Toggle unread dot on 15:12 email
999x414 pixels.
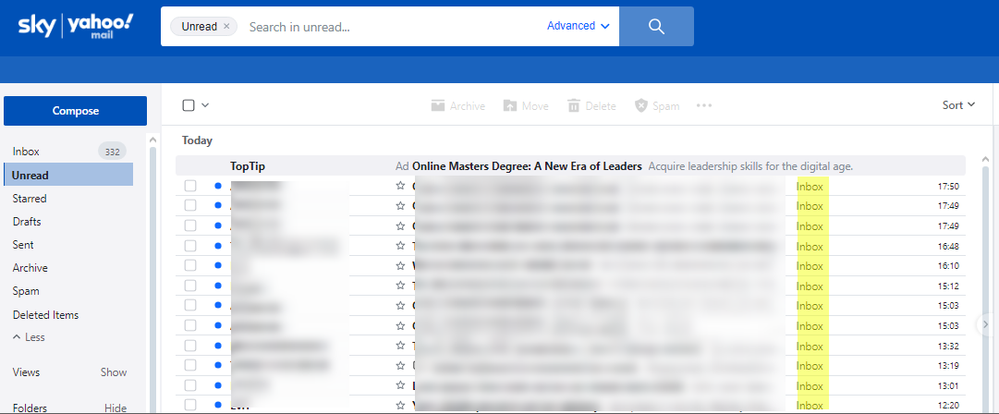click(219, 286)
